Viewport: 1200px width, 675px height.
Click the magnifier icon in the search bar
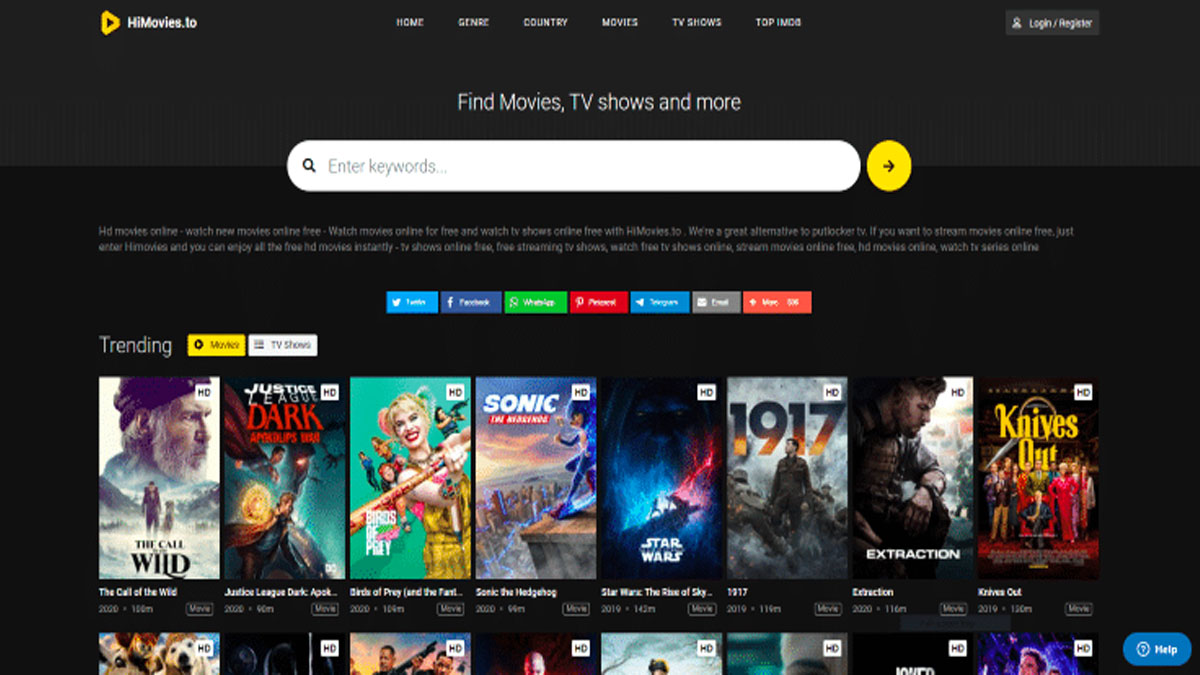[310, 166]
